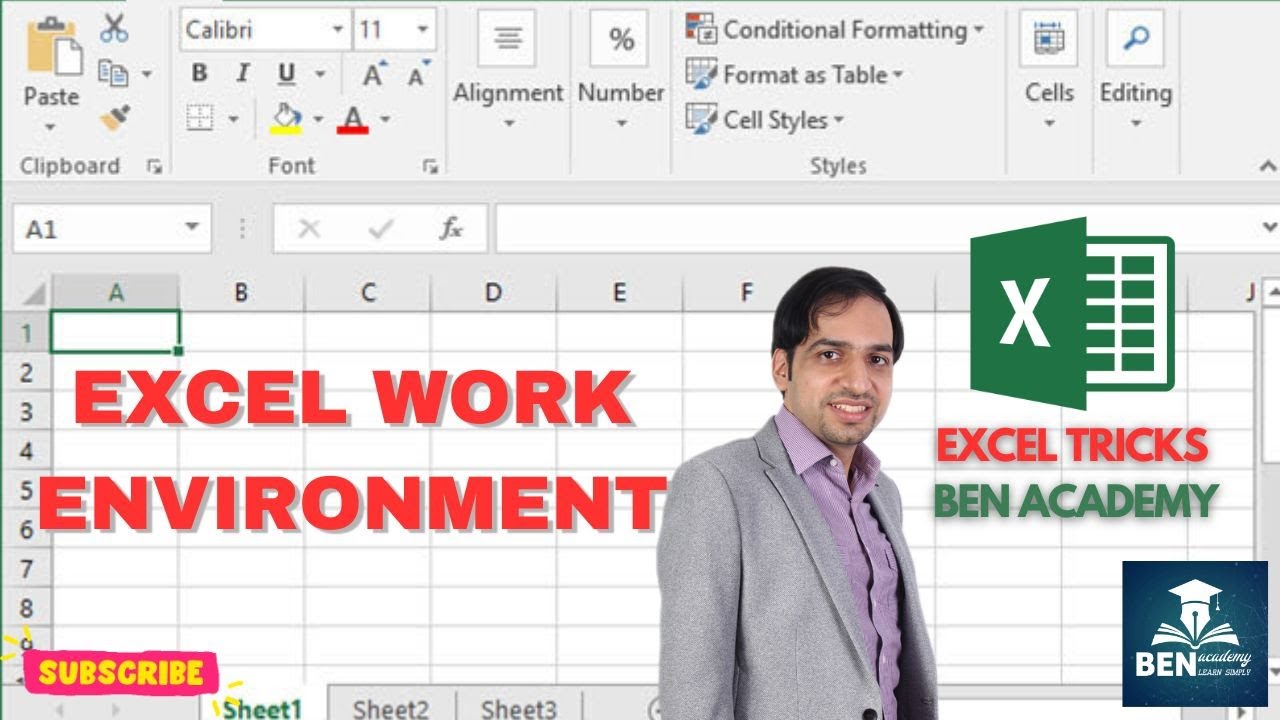Screen dimensions: 1280x720
Task: Select column F header
Action: pos(746,292)
